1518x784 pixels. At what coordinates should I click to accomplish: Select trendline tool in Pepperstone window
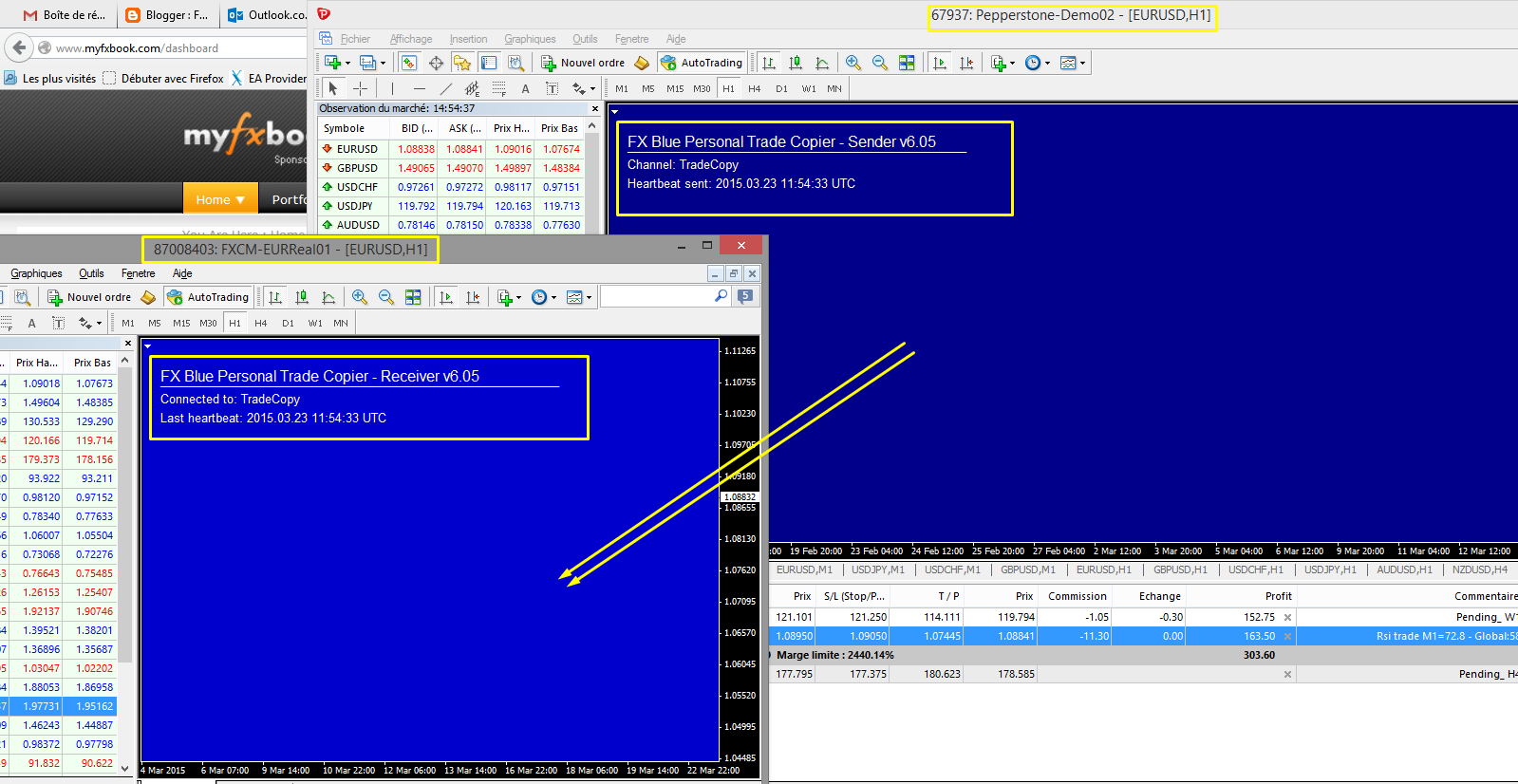point(445,88)
